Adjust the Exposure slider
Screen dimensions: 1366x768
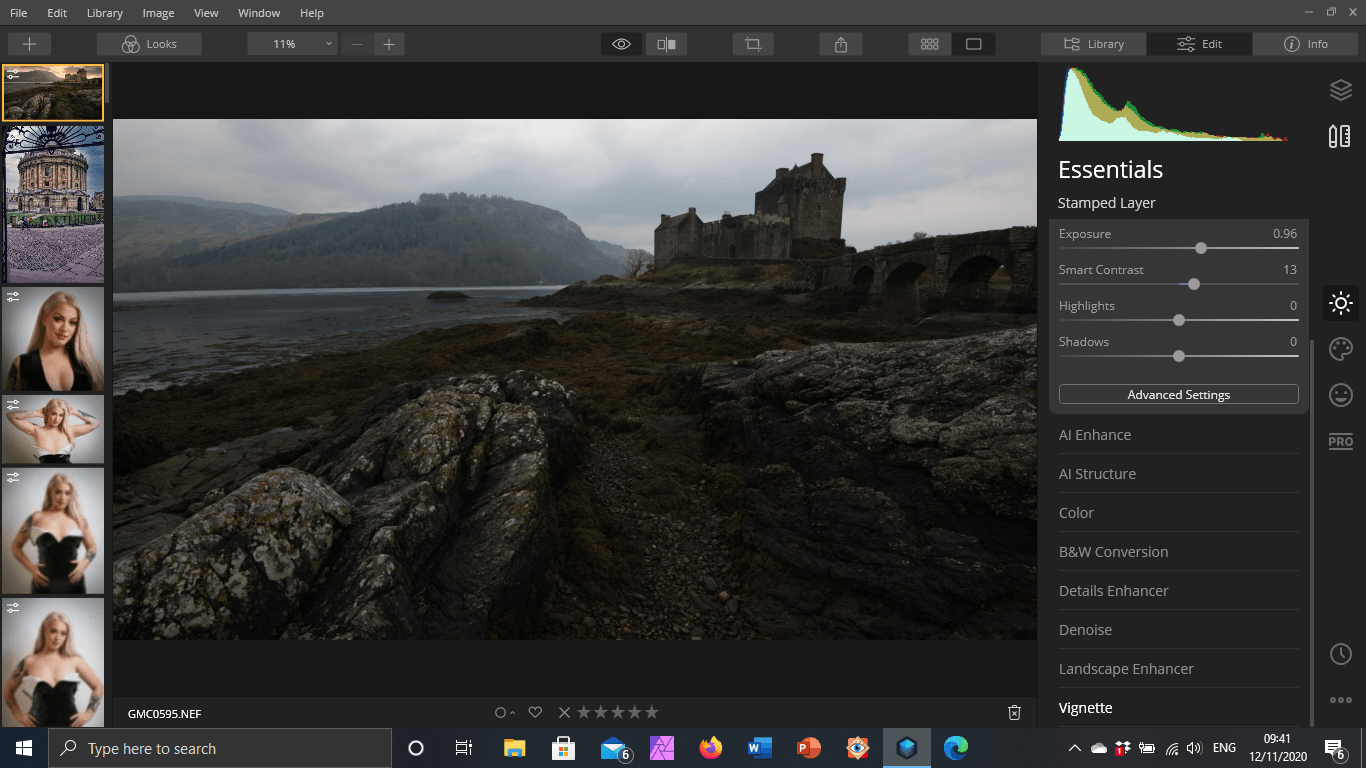pyautogui.click(x=1200, y=248)
